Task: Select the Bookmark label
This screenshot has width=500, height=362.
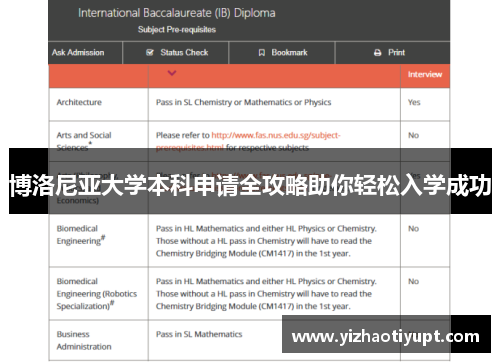Action: click(289, 52)
